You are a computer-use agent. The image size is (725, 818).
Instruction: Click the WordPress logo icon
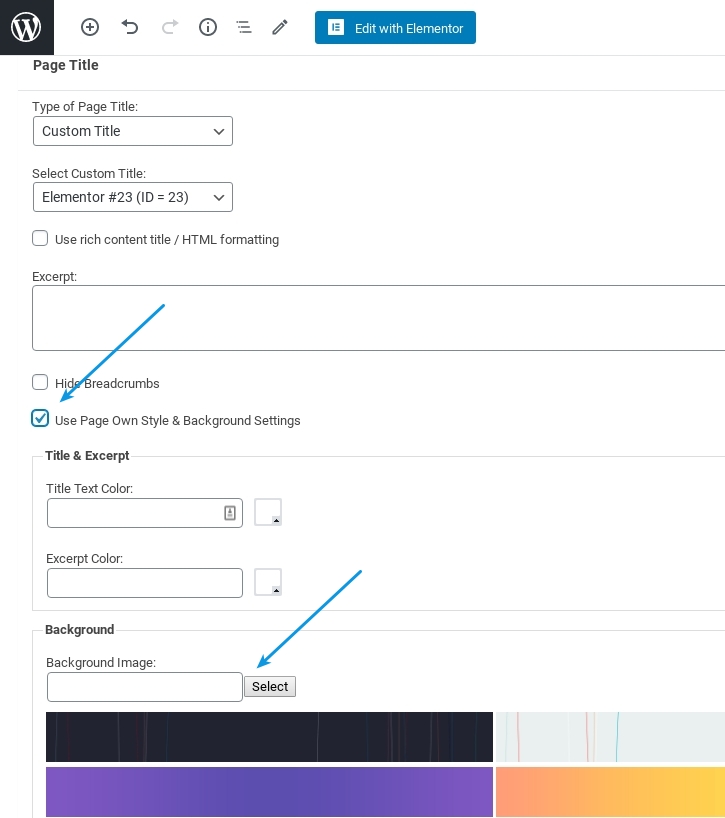click(26, 27)
